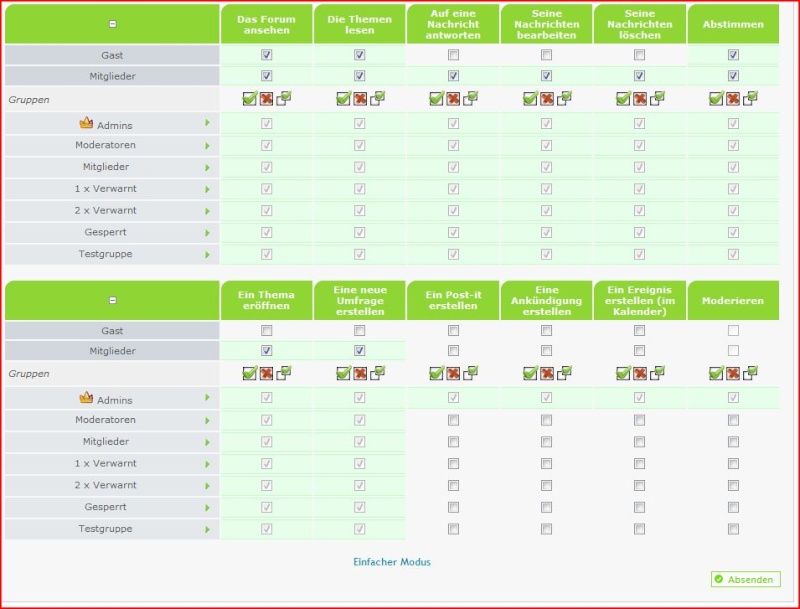
Task: Click Testgruppe label in bottom table
Action: click(x=106, y=528)
